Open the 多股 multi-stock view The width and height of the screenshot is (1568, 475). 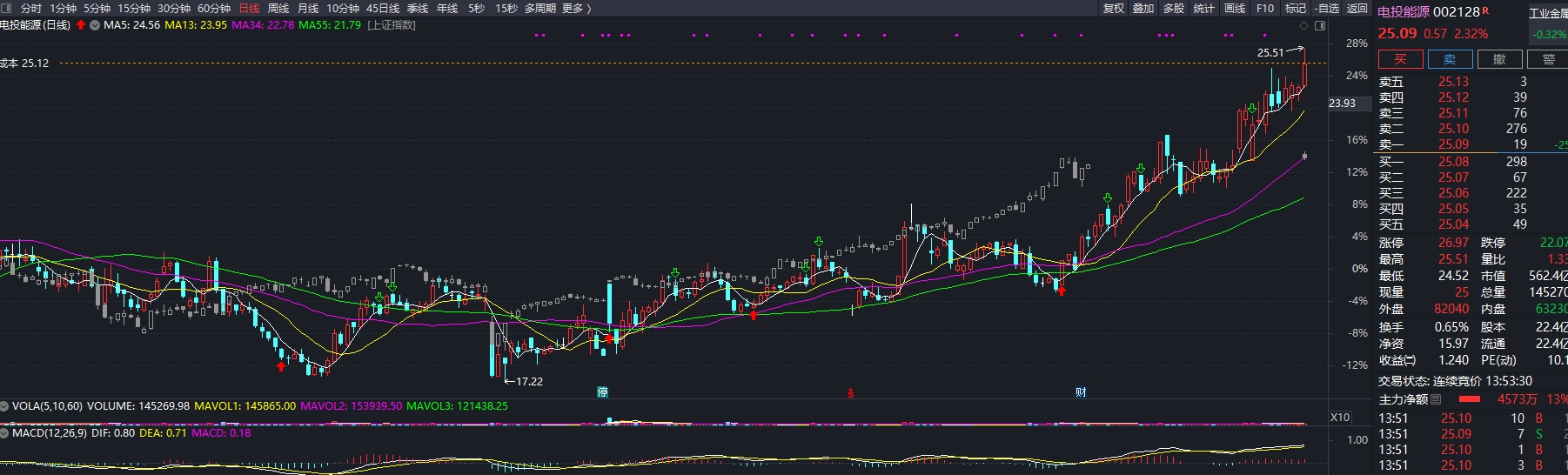pos(1174,8)
